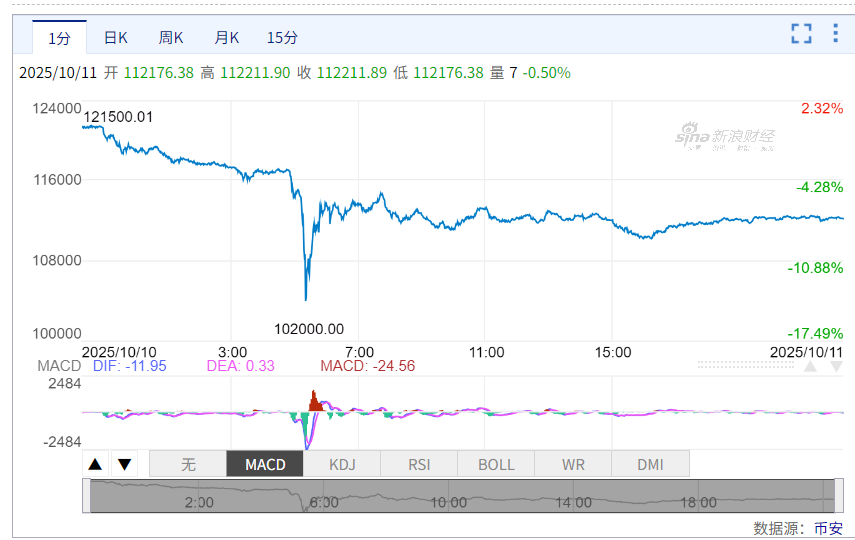Switch indicator to BOLL
Image resolution: width=855 pixels, height=540 pixels.
tap(496, 464)
